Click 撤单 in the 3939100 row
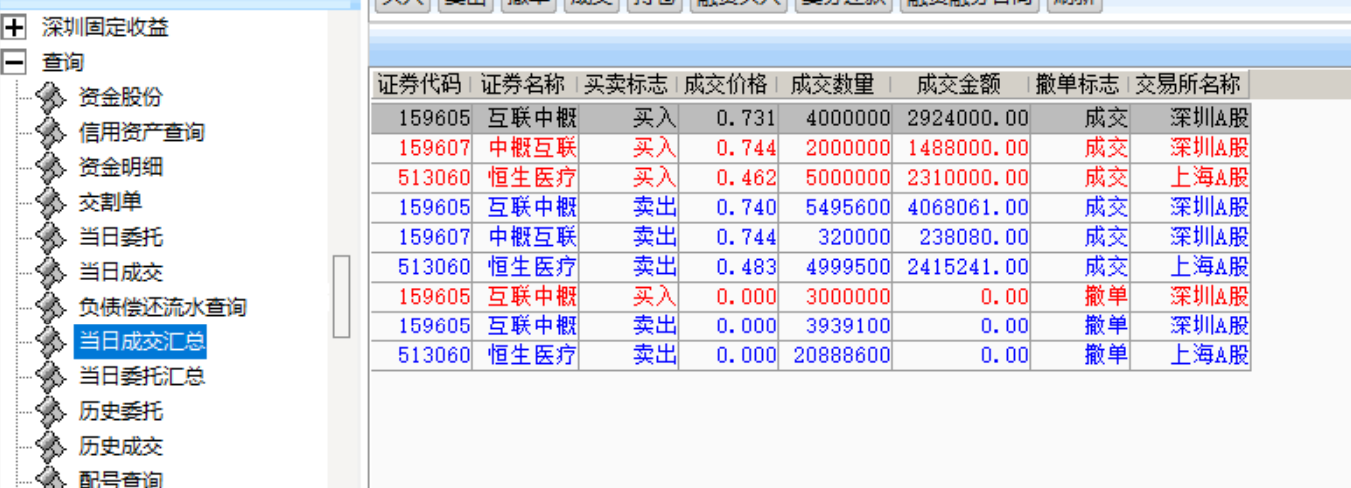Image resolution: width=1351 pixels, height=488 pixels. (1079, 326)
